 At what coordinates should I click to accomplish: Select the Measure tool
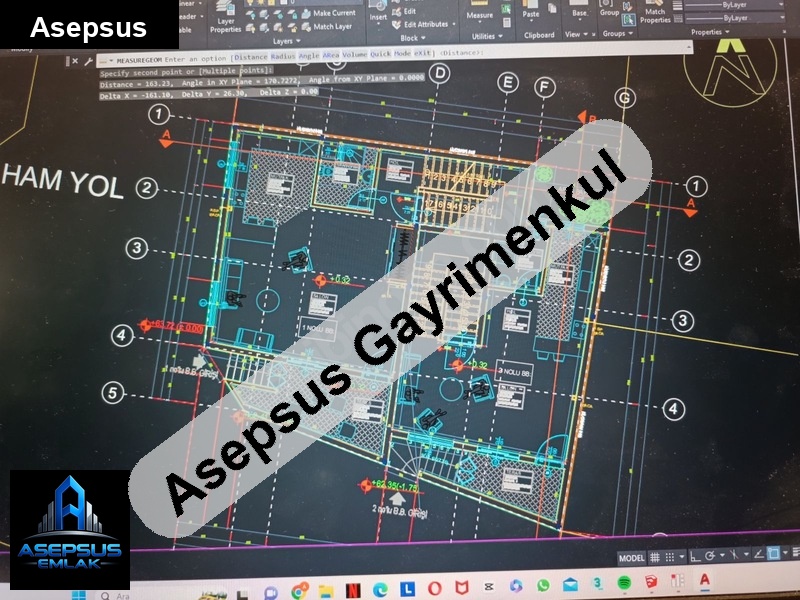coord(480,12)
